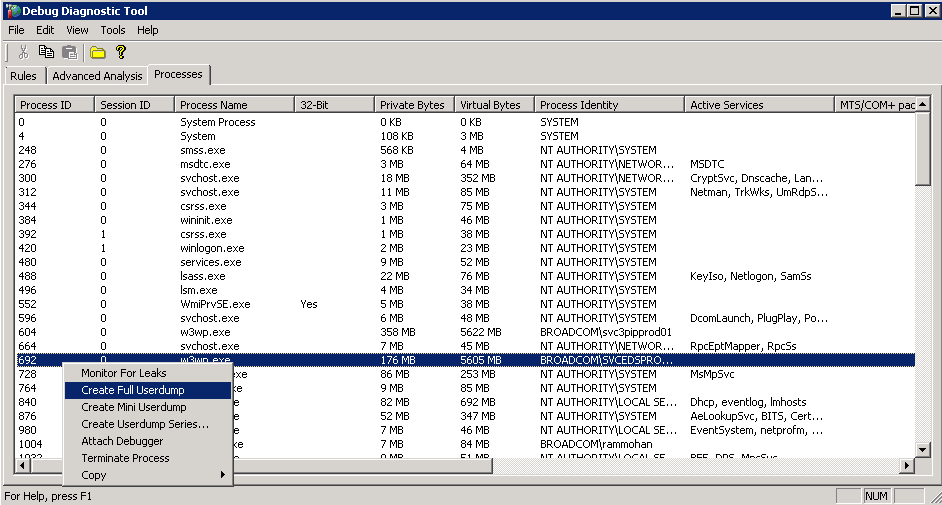Sort by Process Name column header

(x=234, y=104)
